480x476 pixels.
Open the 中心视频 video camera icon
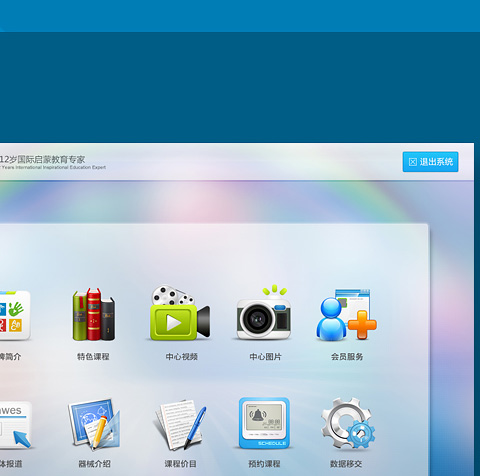pyautogui.click(x=180, y=313)
